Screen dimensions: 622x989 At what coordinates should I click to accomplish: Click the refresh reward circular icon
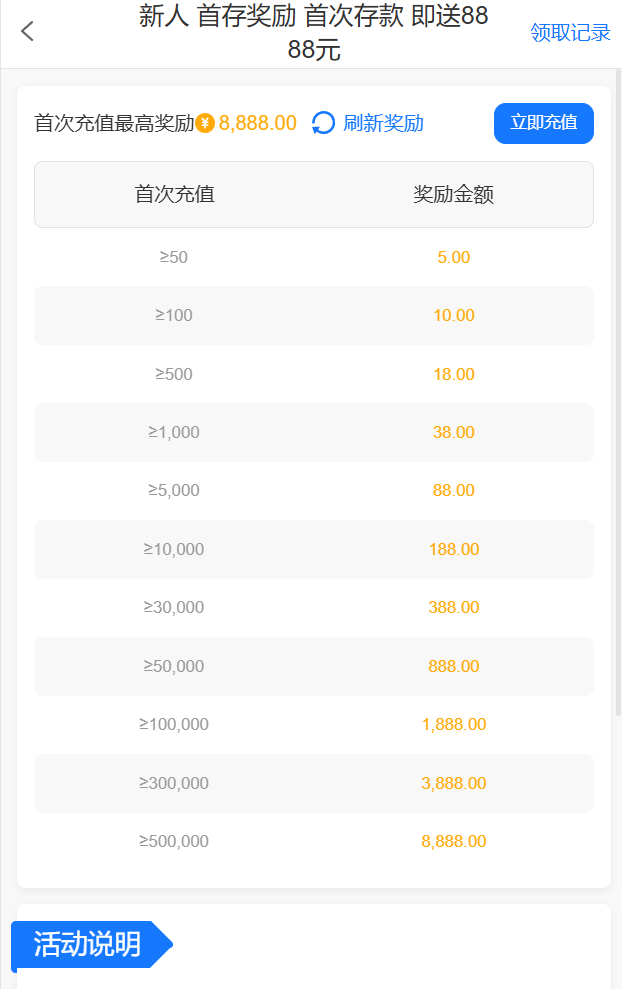323,123
